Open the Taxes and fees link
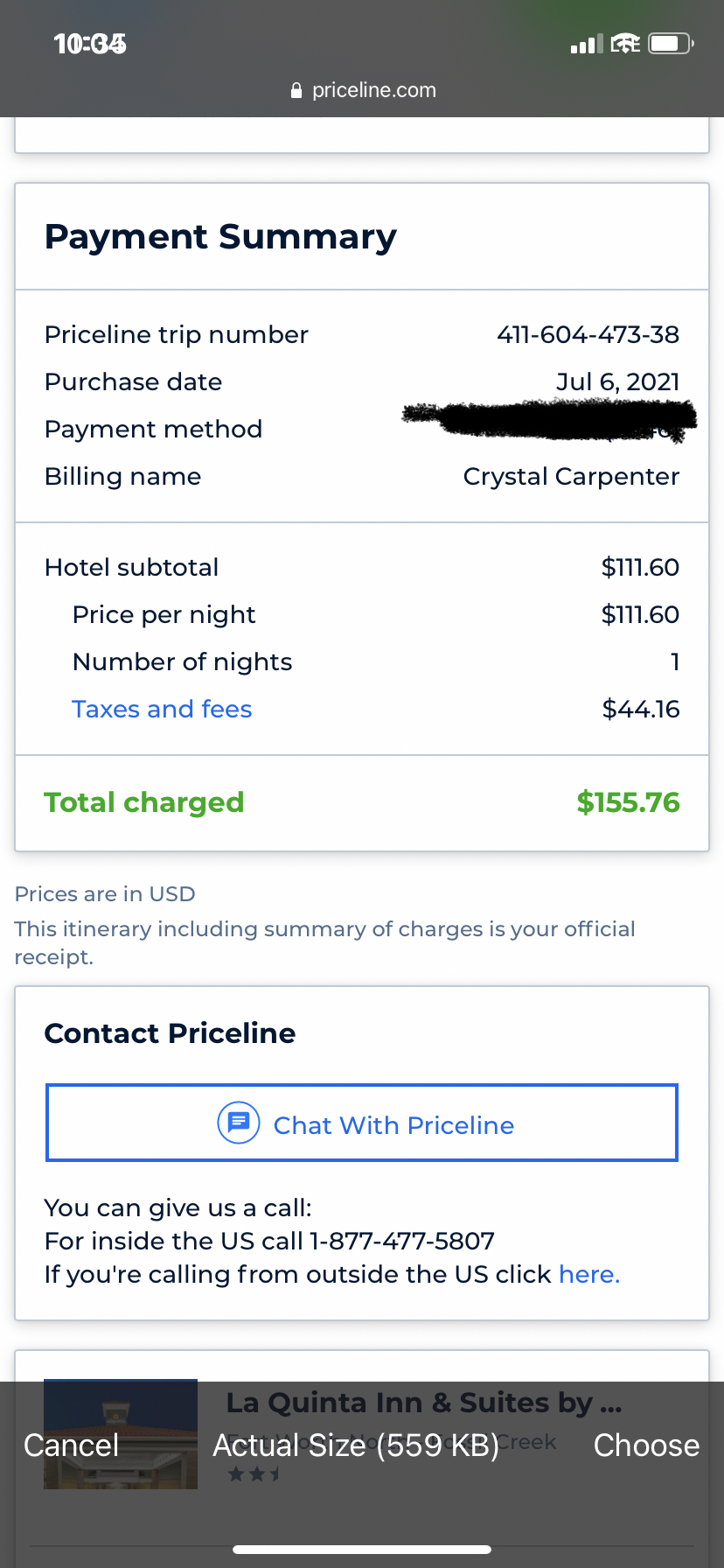This screenshot has height=1568, width=724. click(x=162, y=709)
